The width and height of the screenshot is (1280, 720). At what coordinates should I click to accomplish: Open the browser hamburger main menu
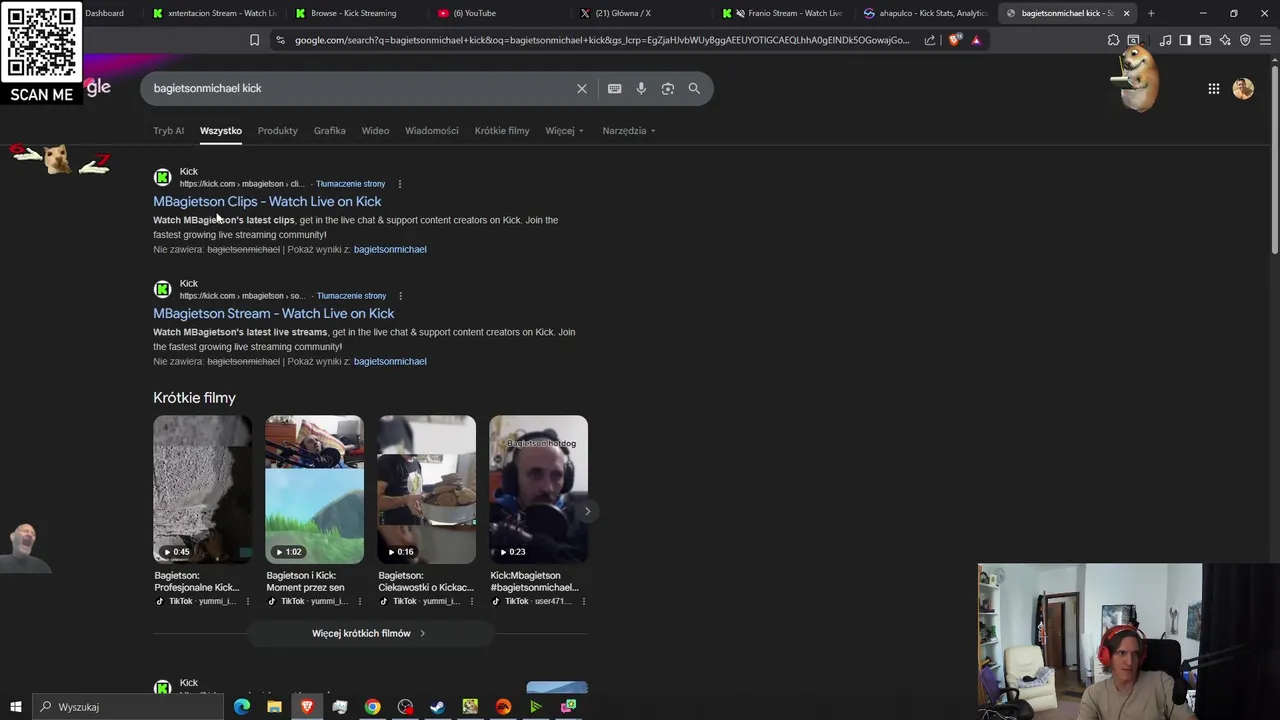pos(1265,40)
